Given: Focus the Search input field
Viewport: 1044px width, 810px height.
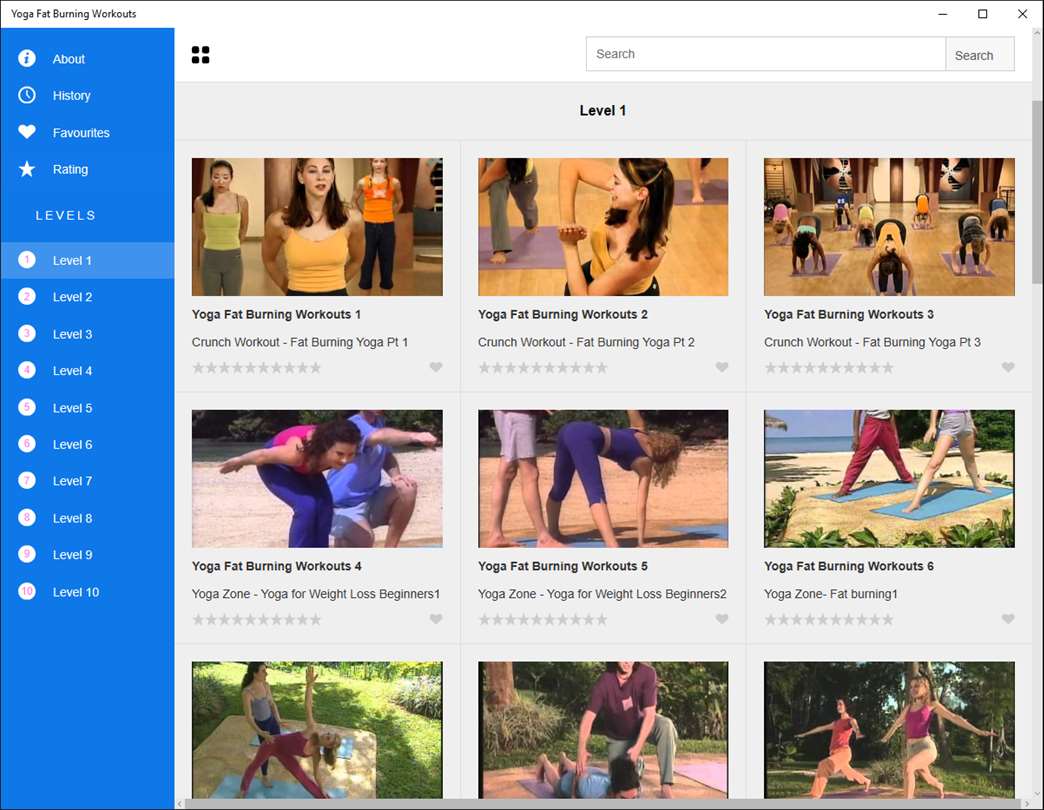Looking at the screenshot, I should pos(766,54).
